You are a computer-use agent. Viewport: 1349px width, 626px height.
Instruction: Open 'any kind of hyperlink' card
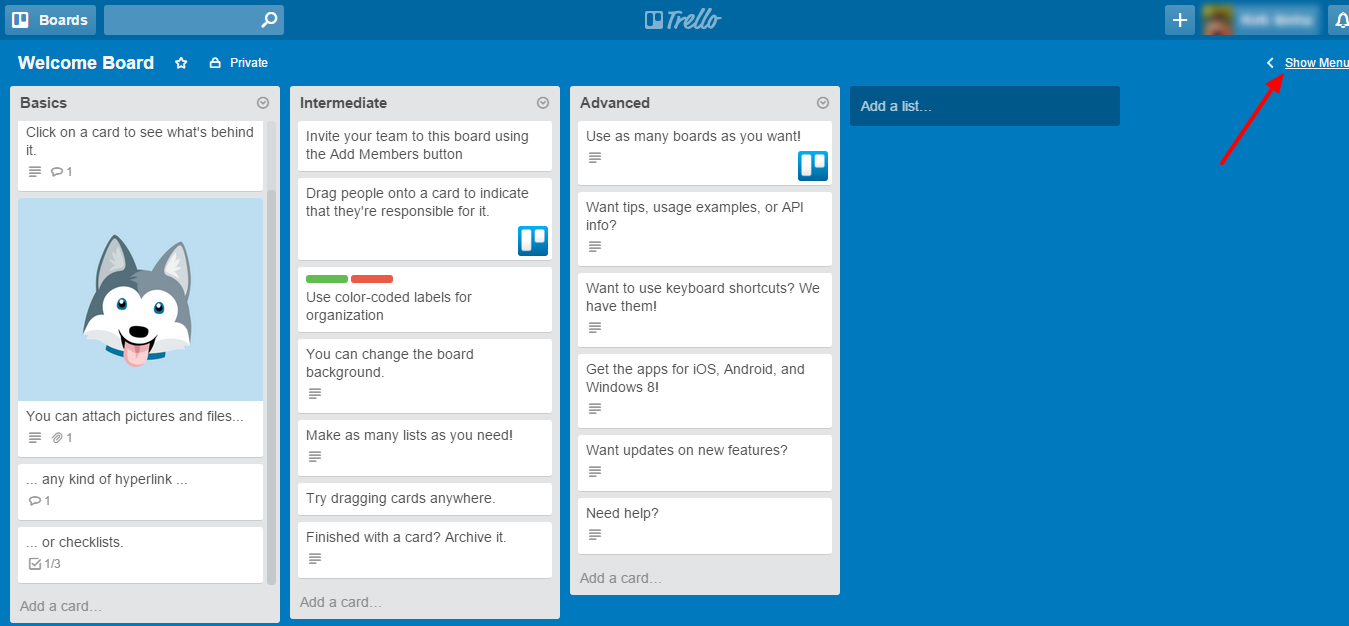tap(140, 491)
